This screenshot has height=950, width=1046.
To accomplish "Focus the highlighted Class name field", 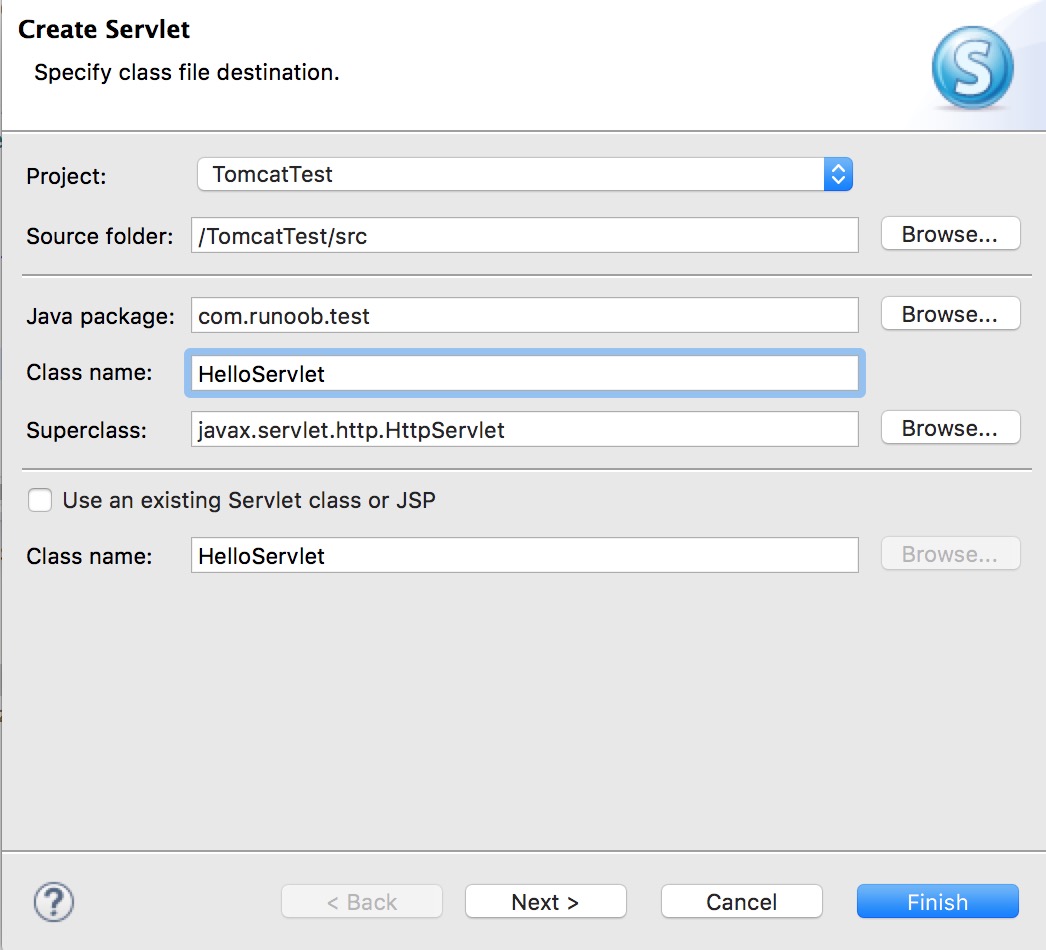I will (x=524, y=374).
